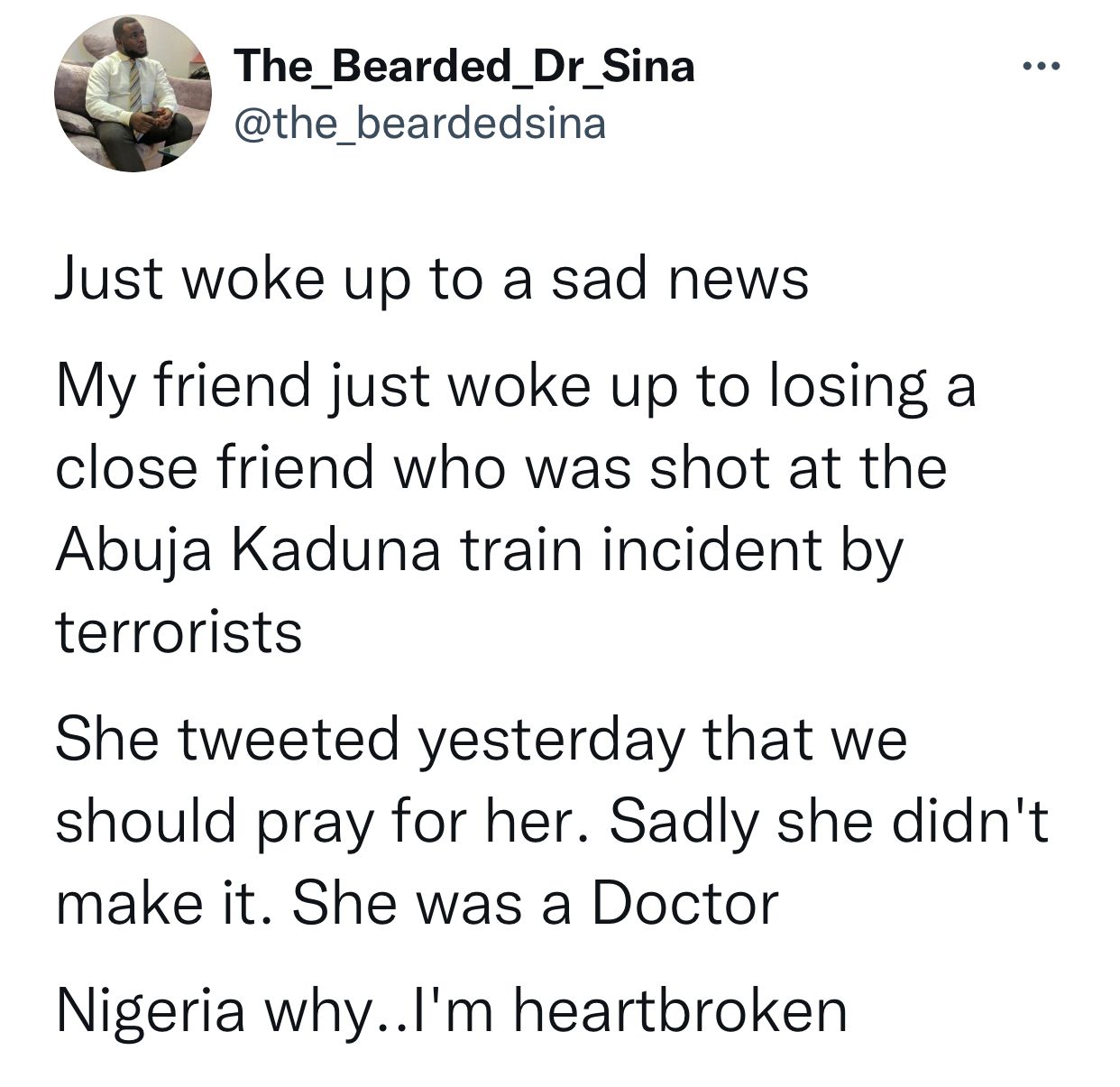
Task: Click the word "Doctor" in the tweet
Action: click(684, 903)
